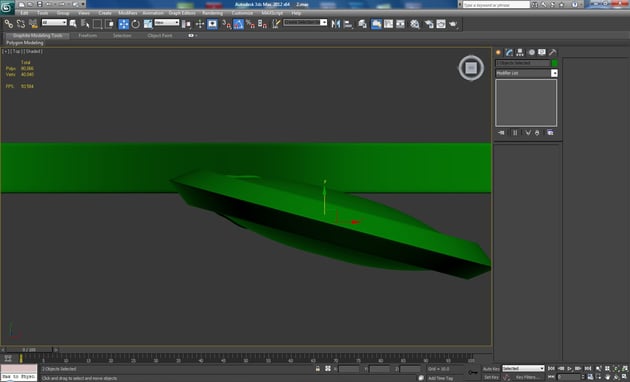Enable Select and Manipulate tool

coord(200,24)
